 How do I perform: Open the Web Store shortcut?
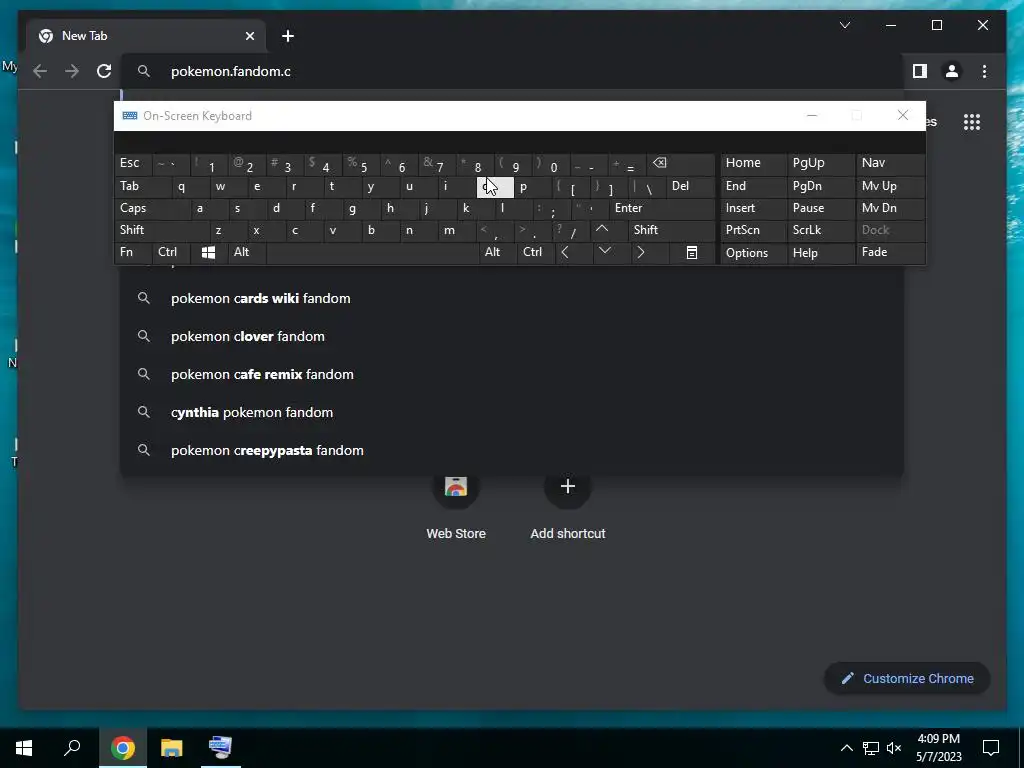(456, 506)
